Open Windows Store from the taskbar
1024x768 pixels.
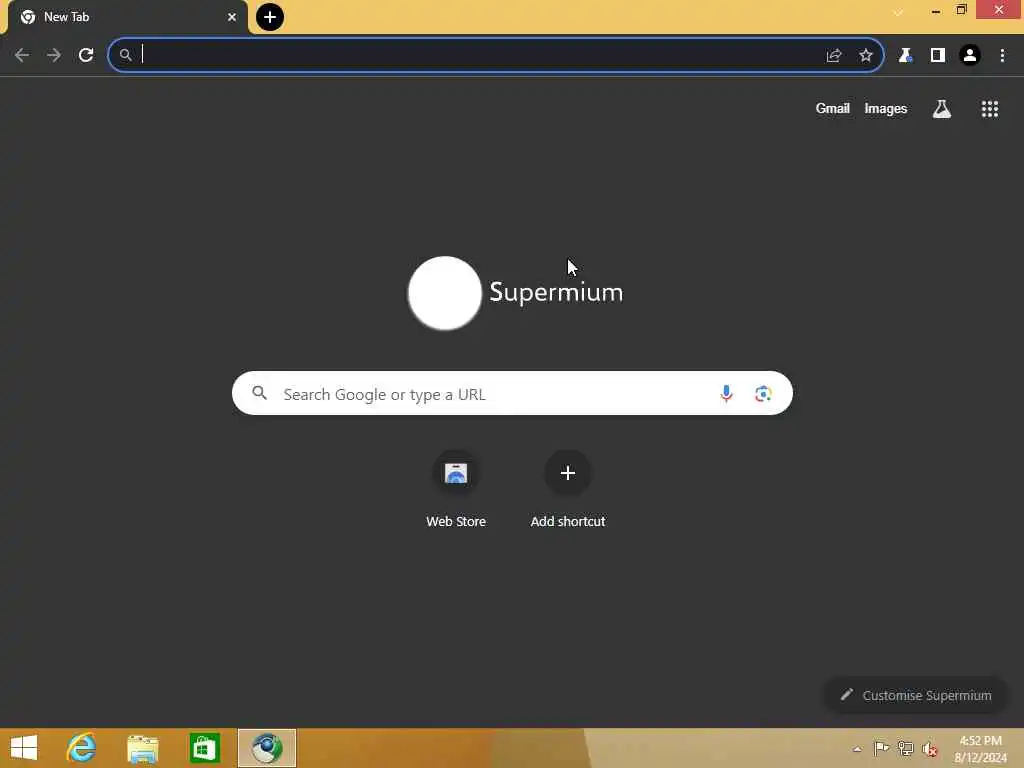coord(205,748)
